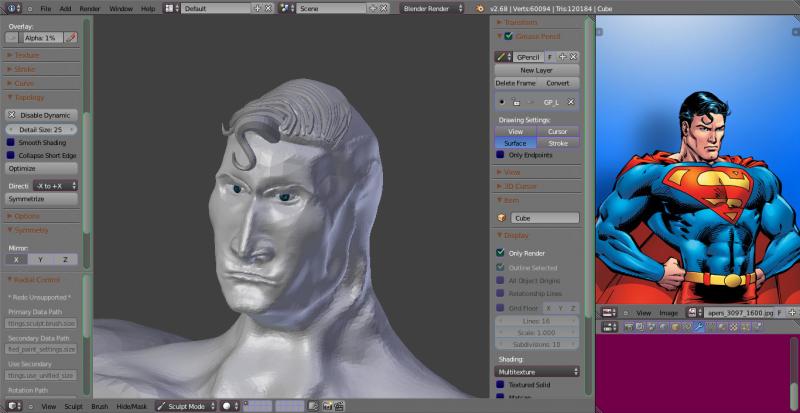Enable the Textured Solid checkbox
Screen dimensions: 800x413
[x=501, y=384]
